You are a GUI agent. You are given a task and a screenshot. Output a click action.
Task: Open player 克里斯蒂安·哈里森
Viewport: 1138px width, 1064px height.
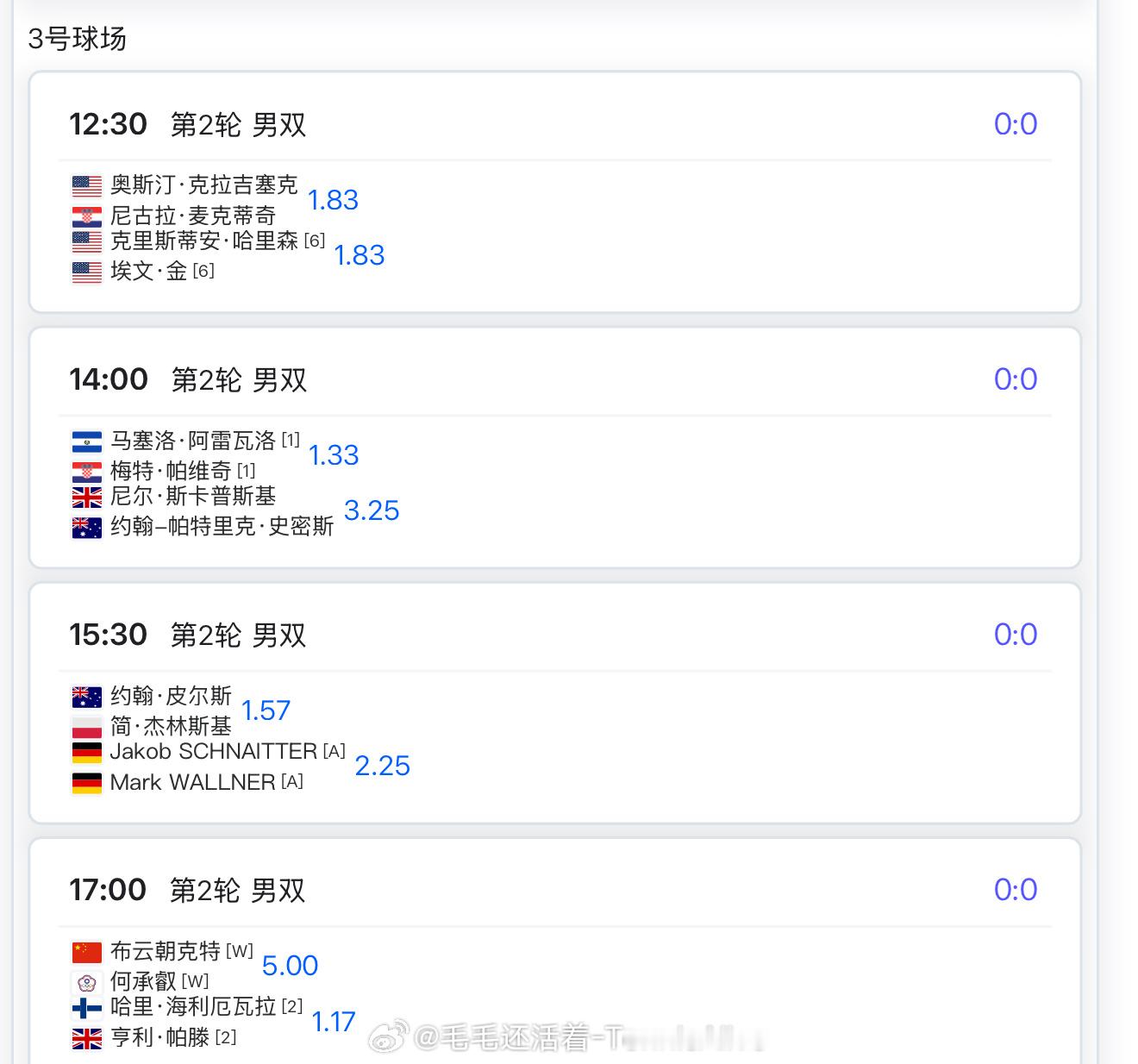(x=203, y=241)
